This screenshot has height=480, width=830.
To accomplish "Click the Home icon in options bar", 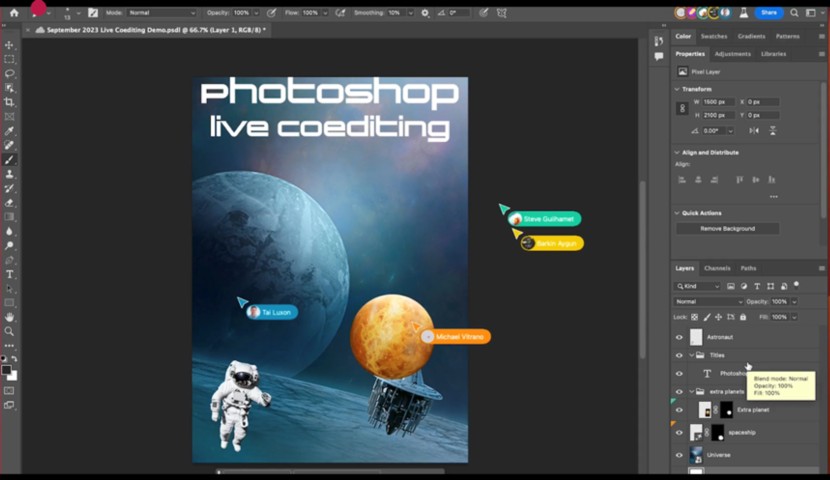I will [13, 13].
